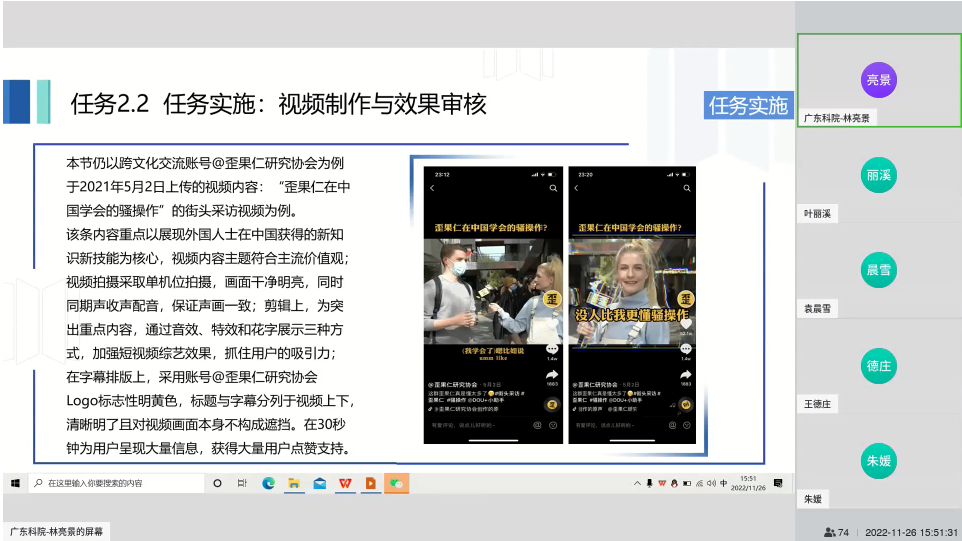This screenshot has height=541, width=962.
Task: Click the name label 朱媛 below avatar
Action: tap(813, 499)
